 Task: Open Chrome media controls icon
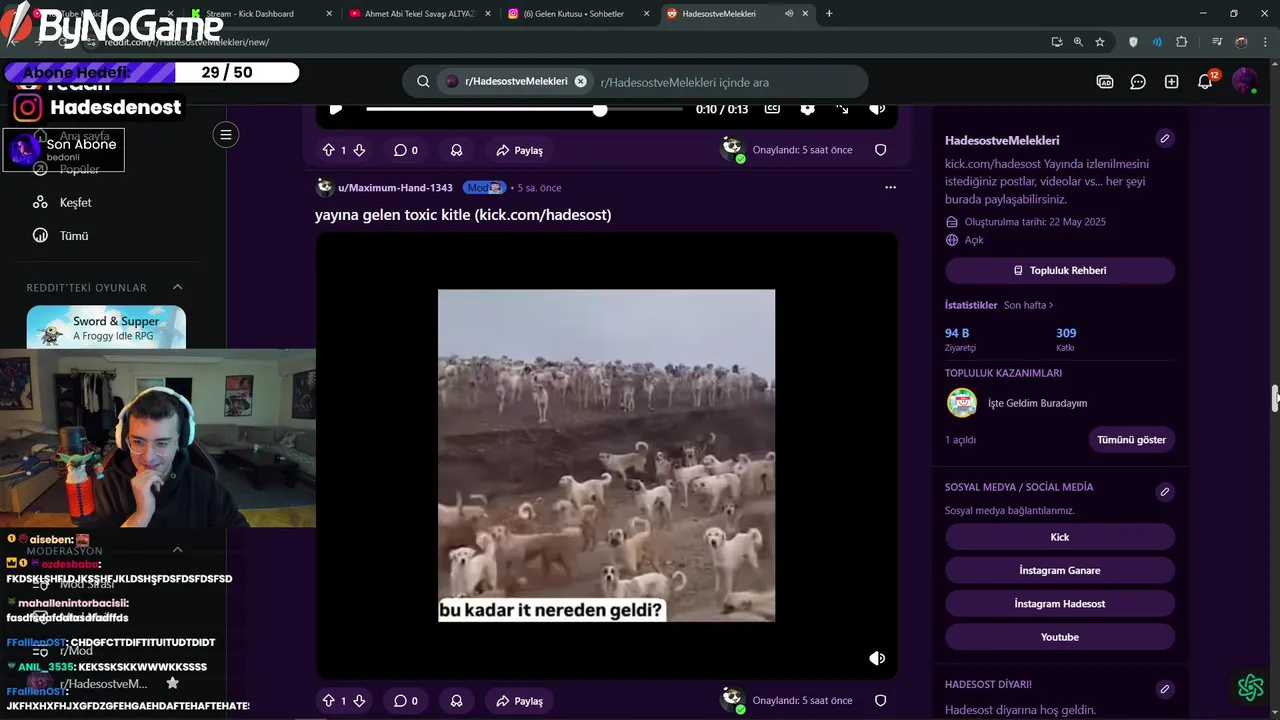(x=1217, y=42)
